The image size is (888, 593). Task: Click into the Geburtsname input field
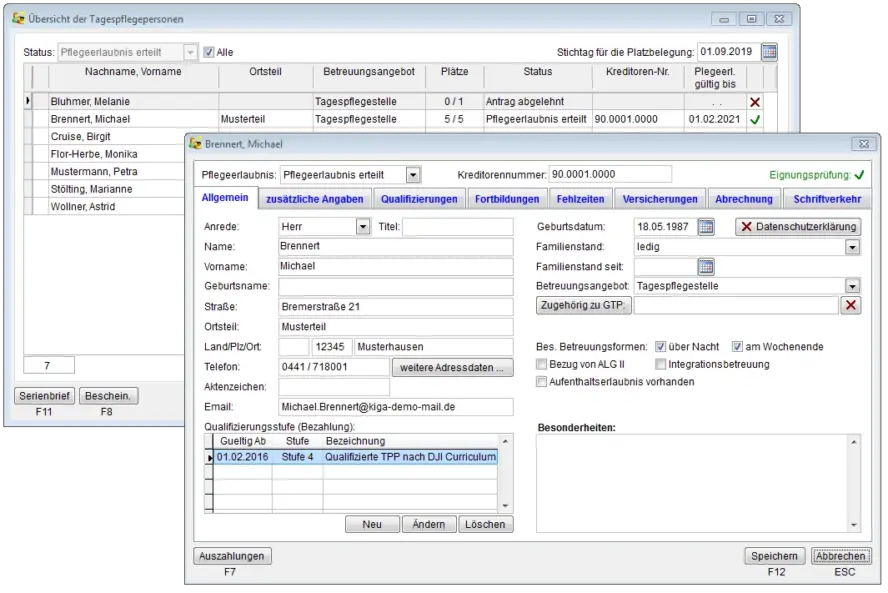click(x=395, y=286)
